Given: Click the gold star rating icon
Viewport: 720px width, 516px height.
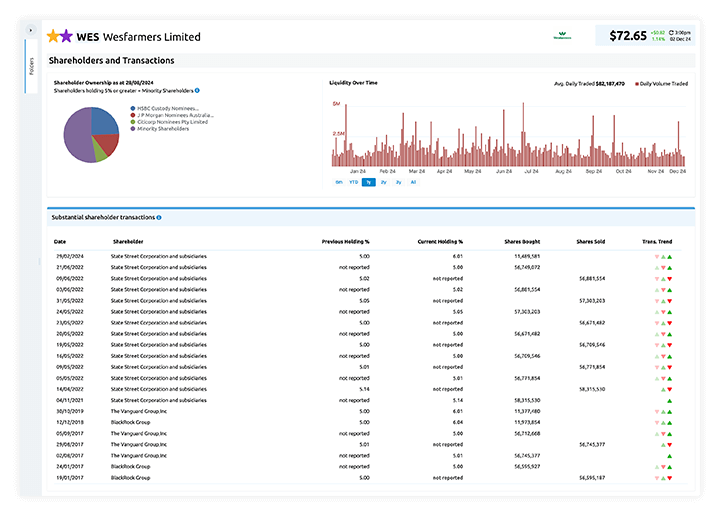Looking at the screenshot, I should coord(53,36).
